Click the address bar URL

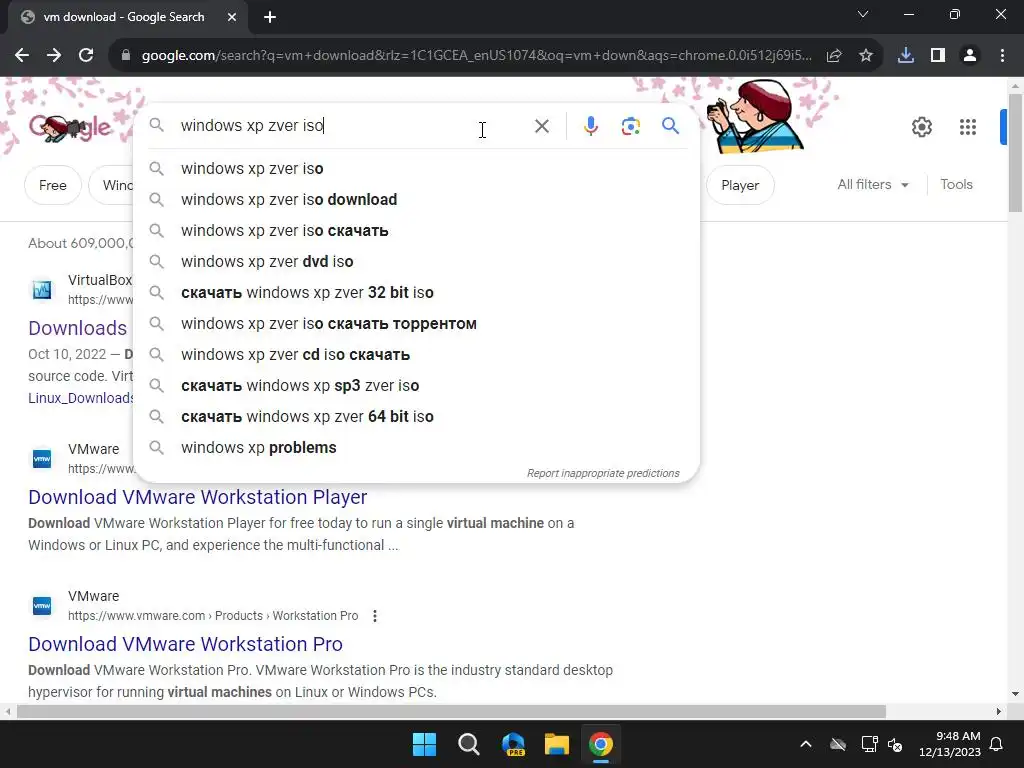click(x=477, y=56)
